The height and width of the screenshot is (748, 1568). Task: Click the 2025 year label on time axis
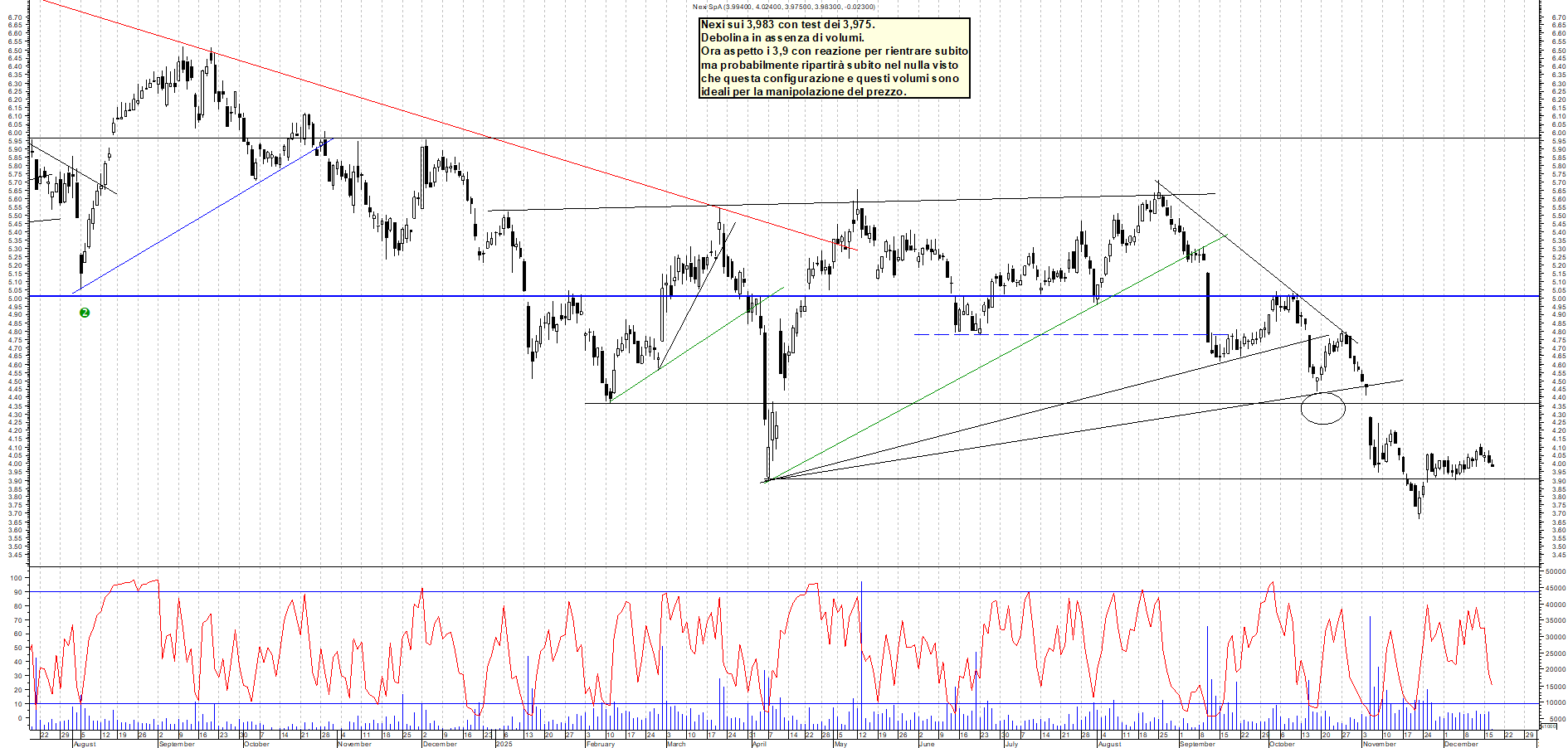pyautogui.click(x=504, y=744)
